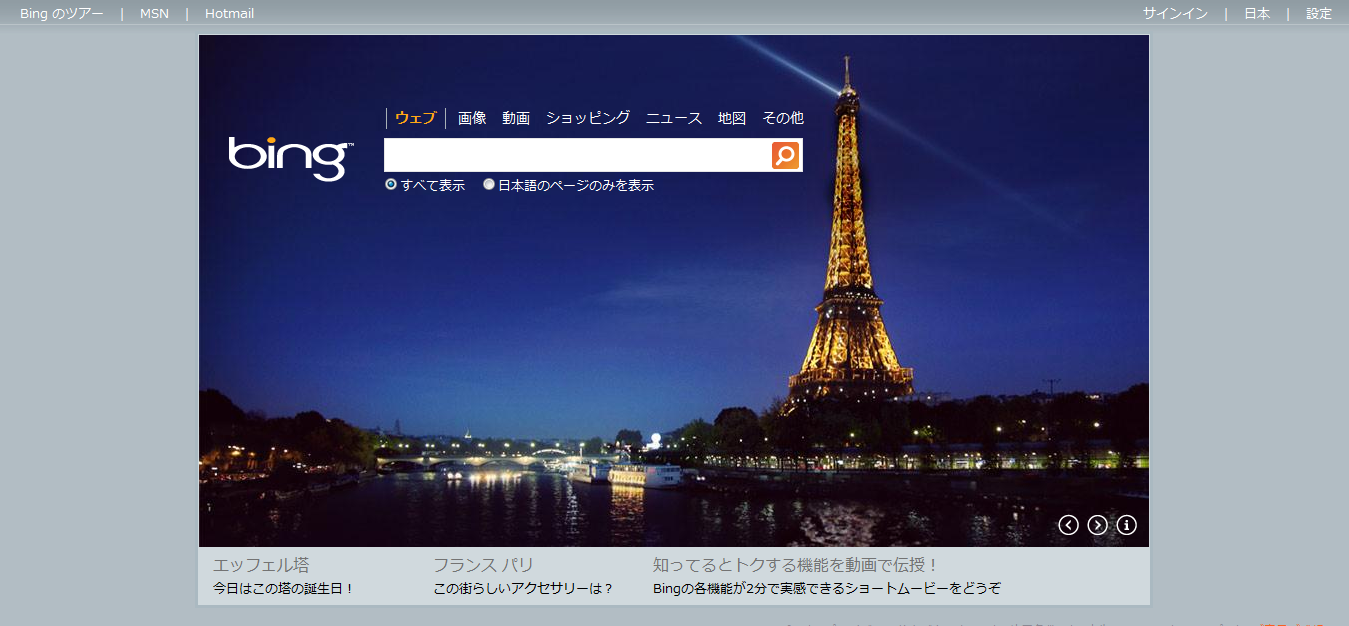This screenshot has height=626, width=1349.
Task: Open the image info icon
Action: click(x=1126, y=525)
